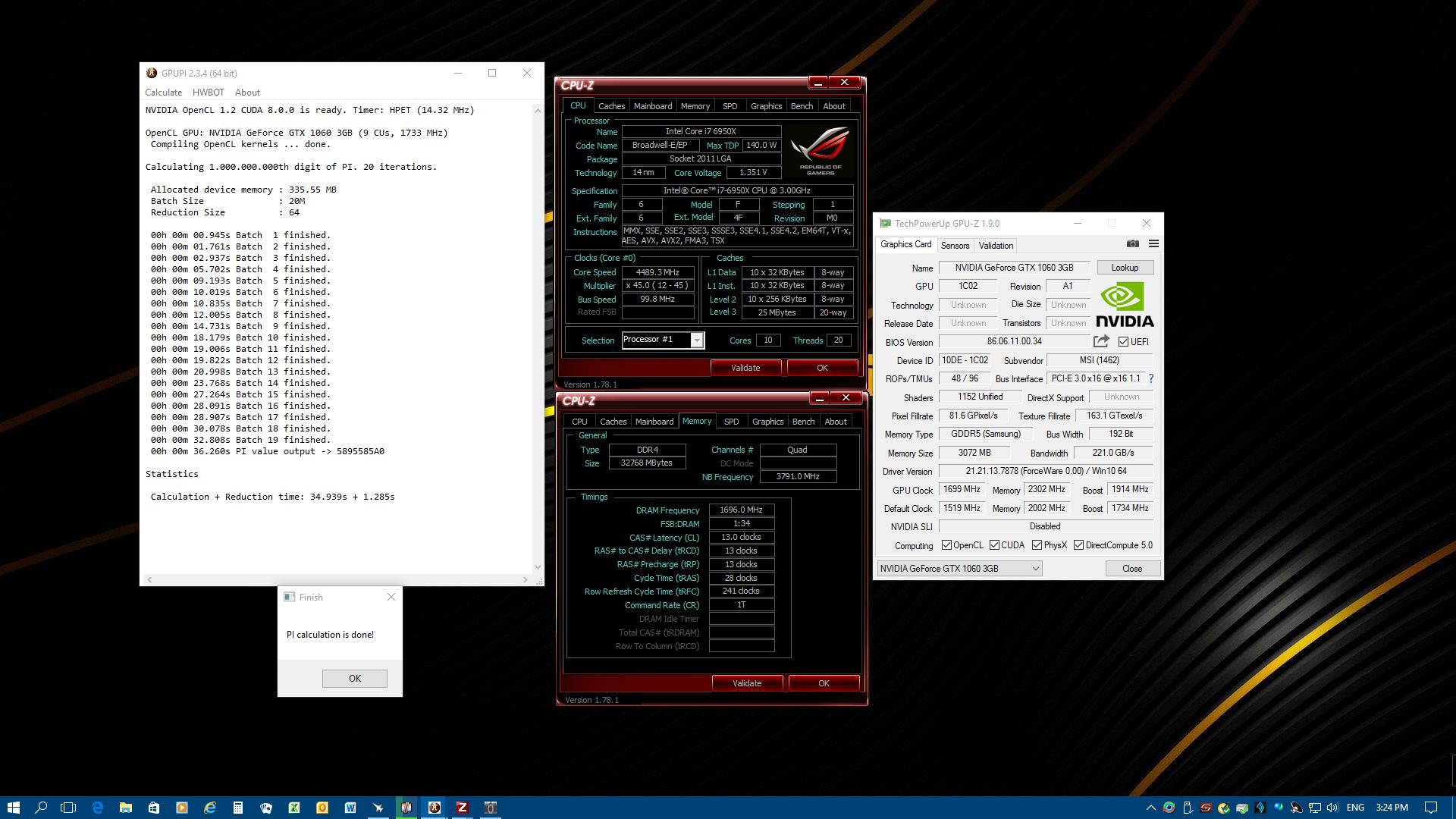Image resolution: width=1456 pixels, height=819 pixels.
Task: Open the Sensors tab in GPU-Z
Action: pos(955,246)
